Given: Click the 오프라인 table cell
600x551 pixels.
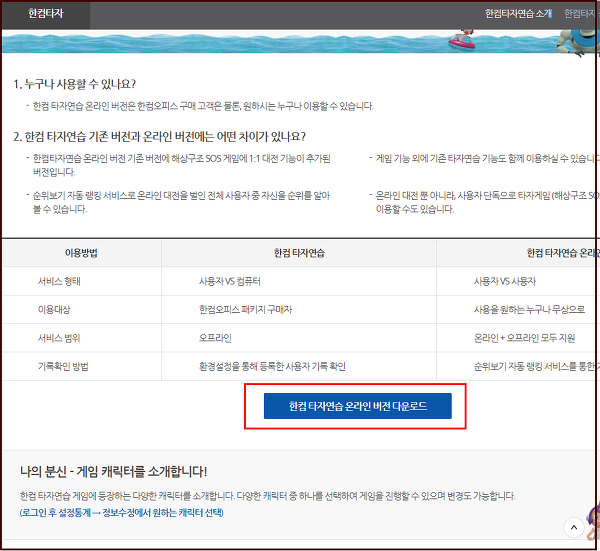Looking at the screenshot, I should [215, 338].
